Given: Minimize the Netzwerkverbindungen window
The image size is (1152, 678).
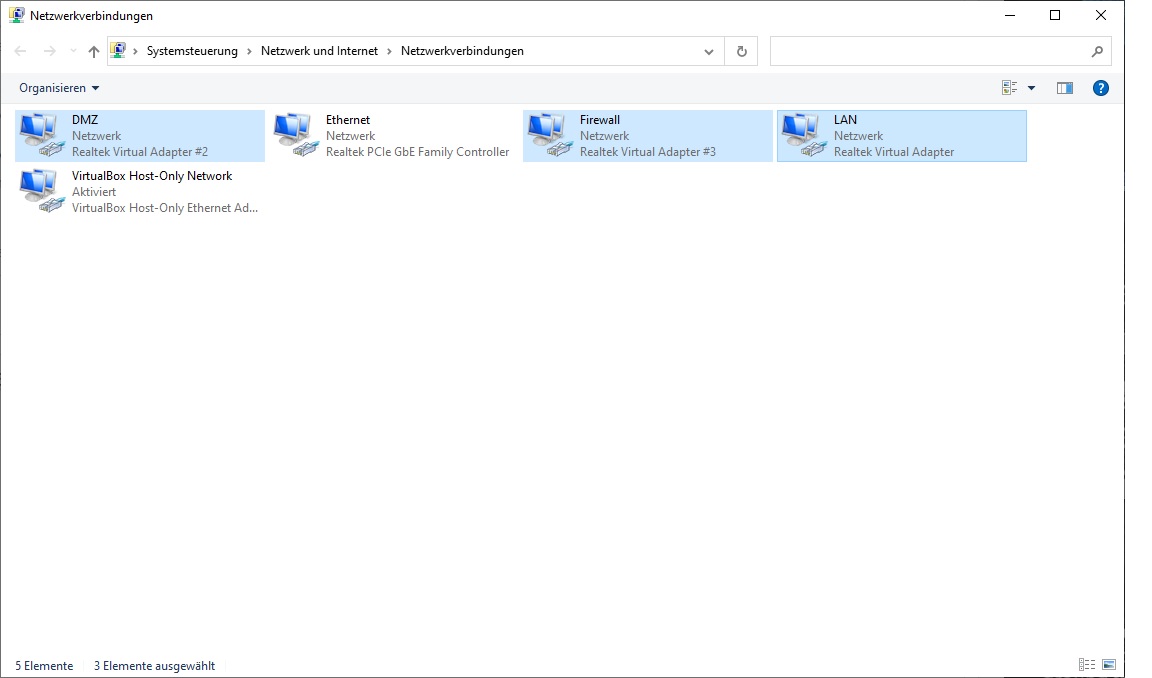Looking at the screenshot, I should coord(1009,15).
